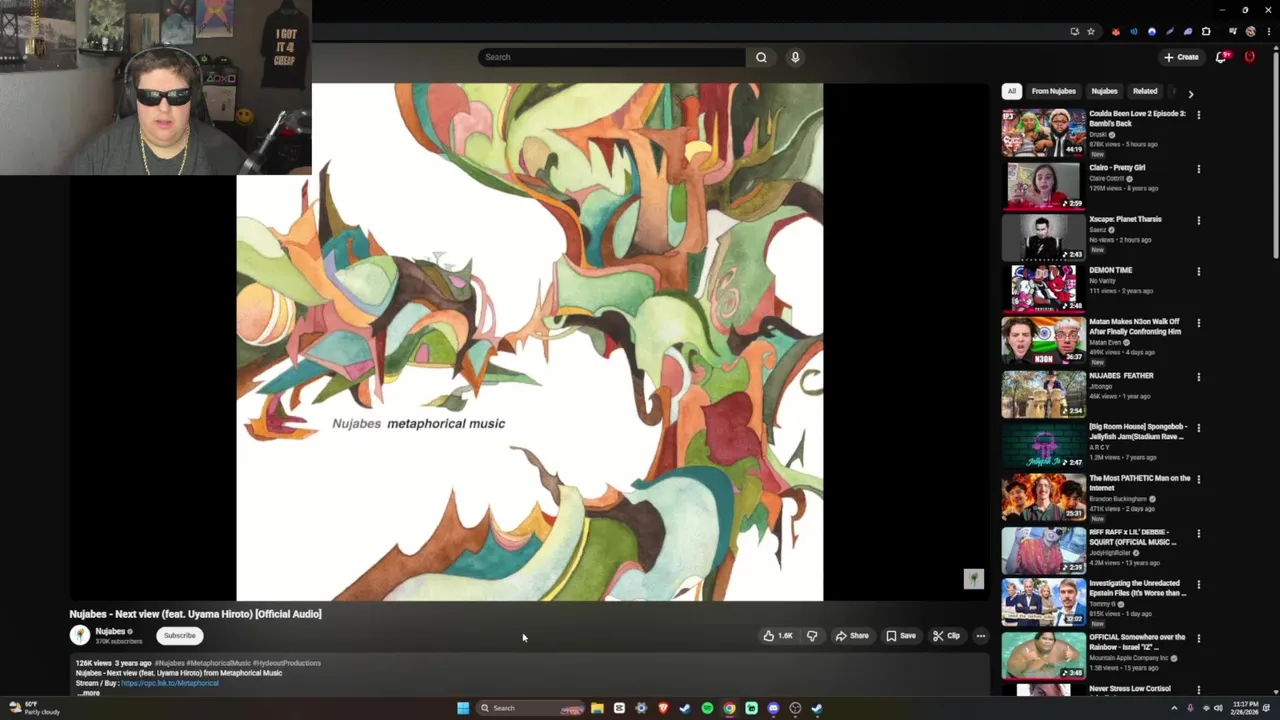Open Settings gear on the taskbar
The image size is (1280, 720).
point(641,708)
